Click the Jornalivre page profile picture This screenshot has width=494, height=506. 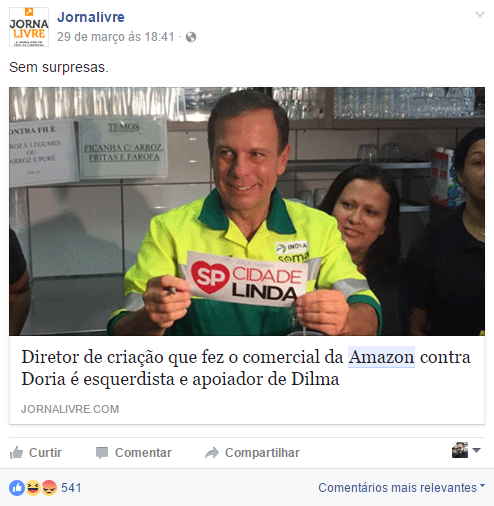(29, 27)
